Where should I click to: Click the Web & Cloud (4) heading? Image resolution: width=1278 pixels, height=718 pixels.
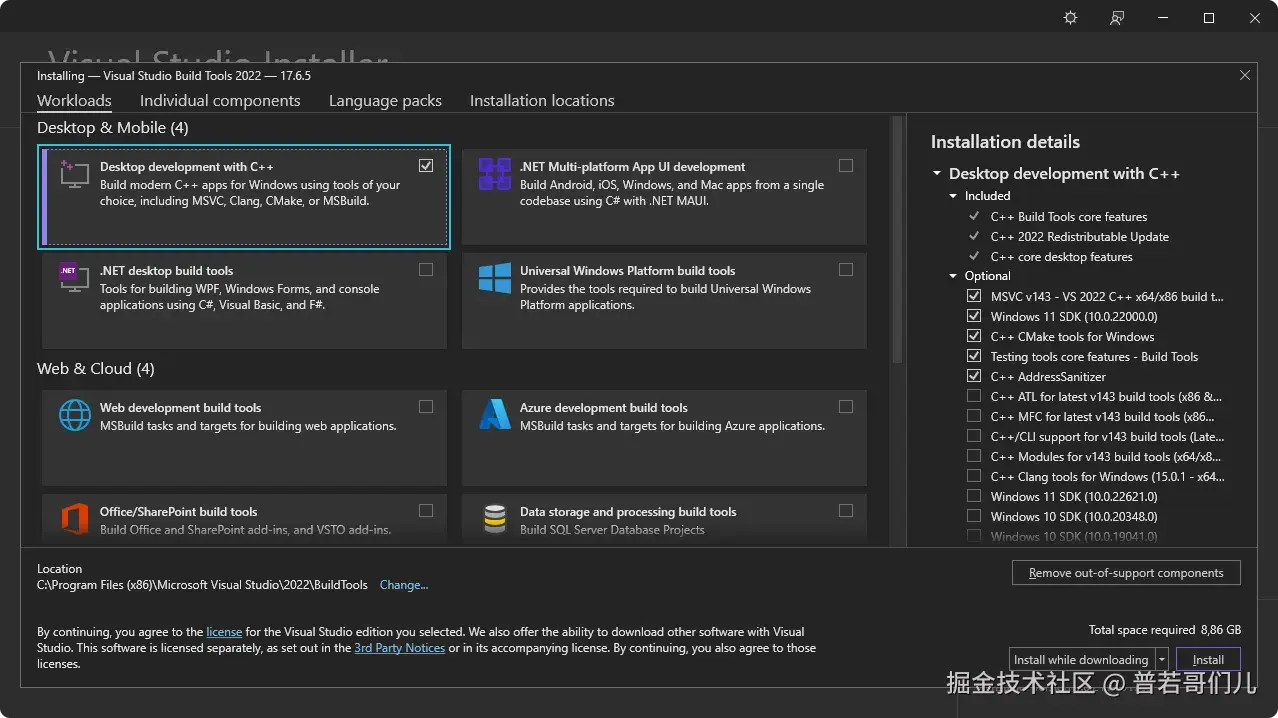96,369
